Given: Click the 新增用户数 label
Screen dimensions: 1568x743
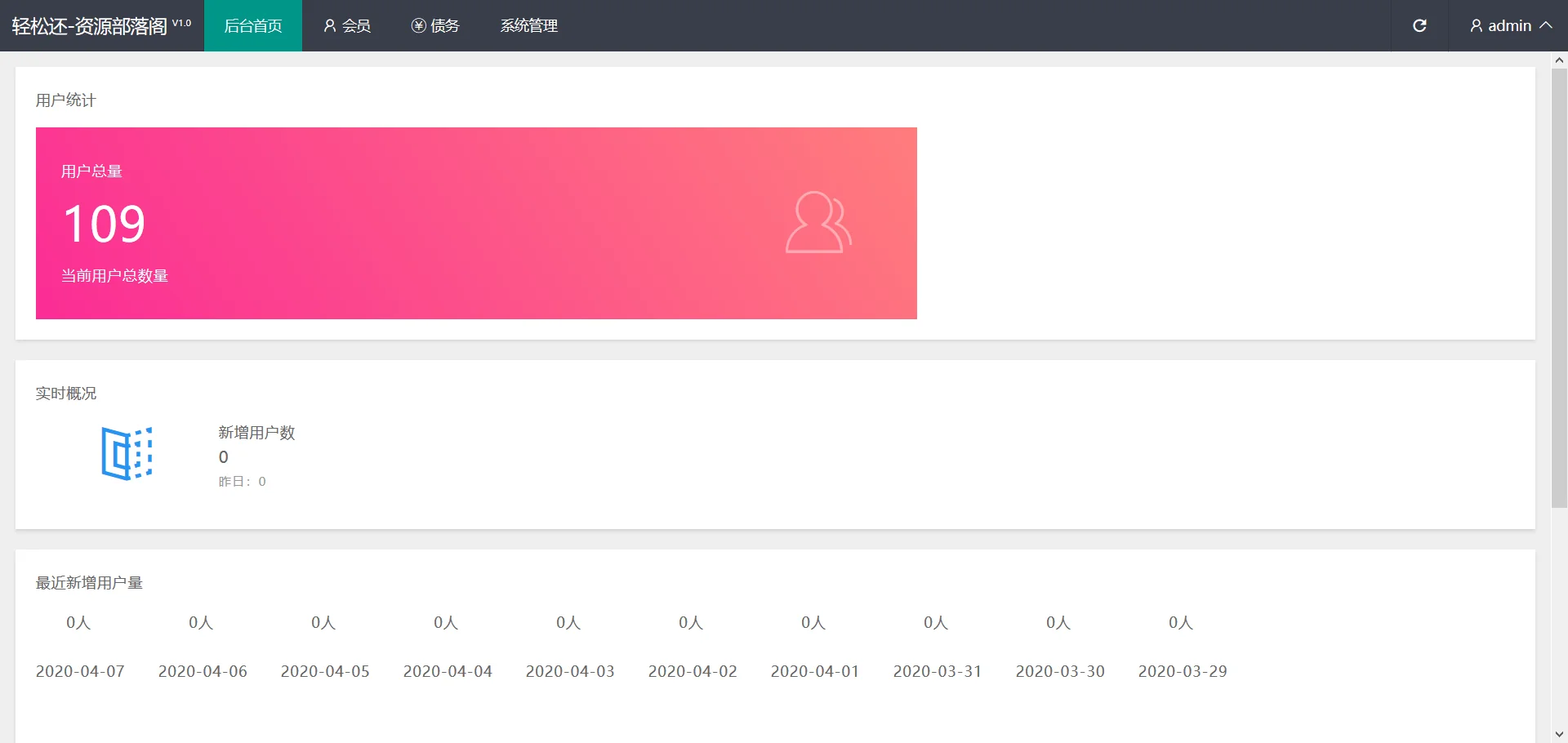Looking at the screenshot, I should 256,433.
